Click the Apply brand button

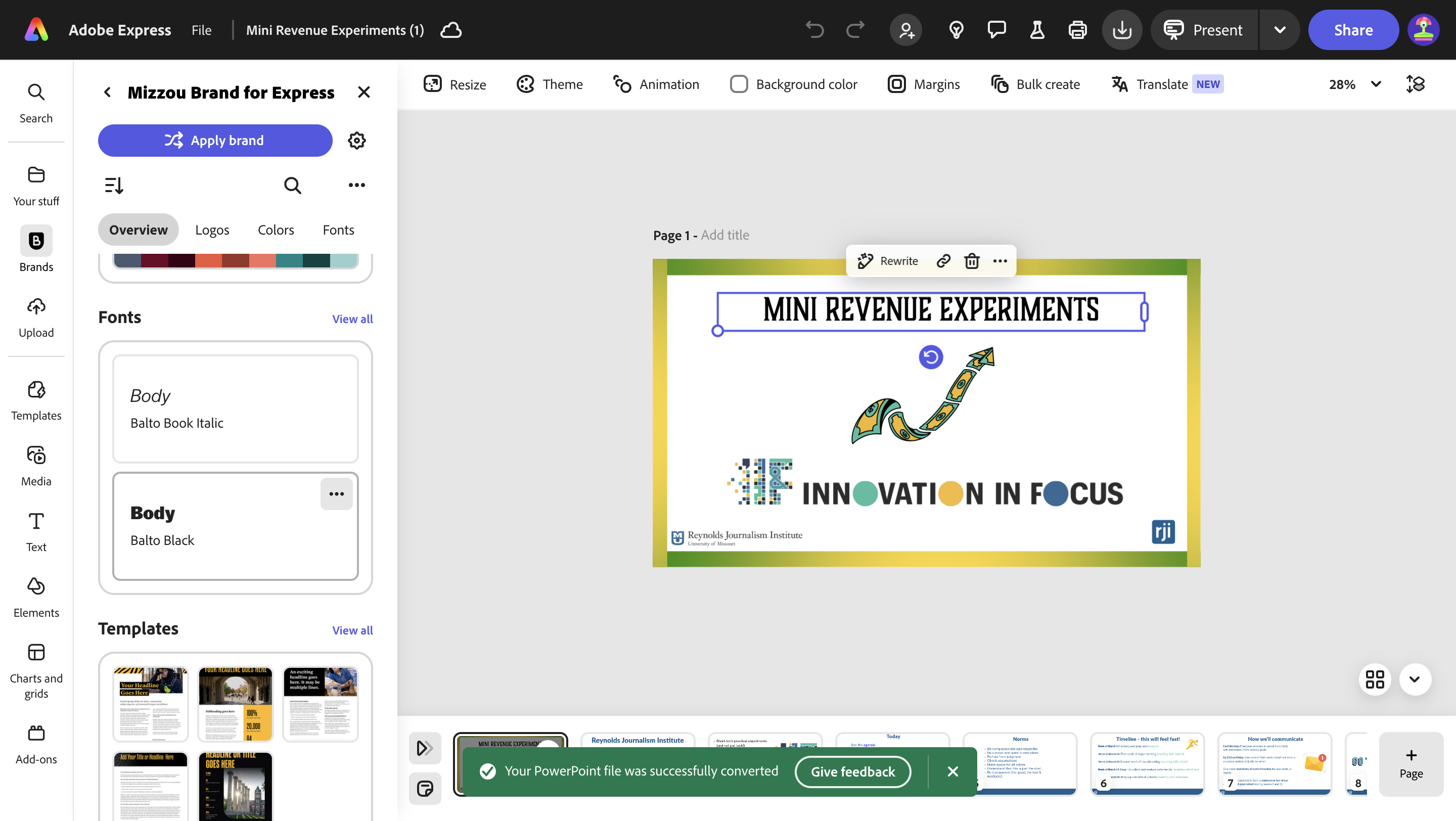(x=215, y=140)
